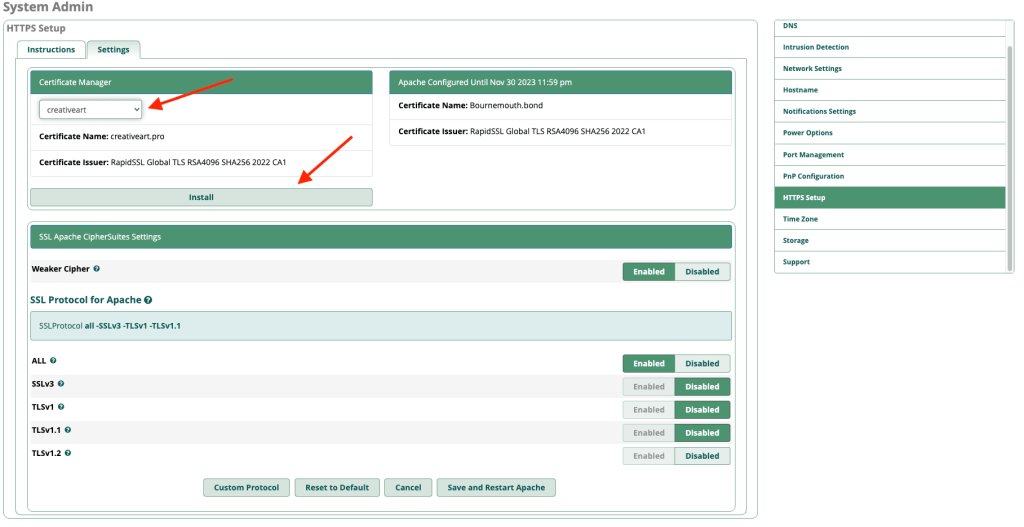This screenshot has height=527, width=1024.
Task: Click the Custom Protocol button
Action: tap(246, 488)
